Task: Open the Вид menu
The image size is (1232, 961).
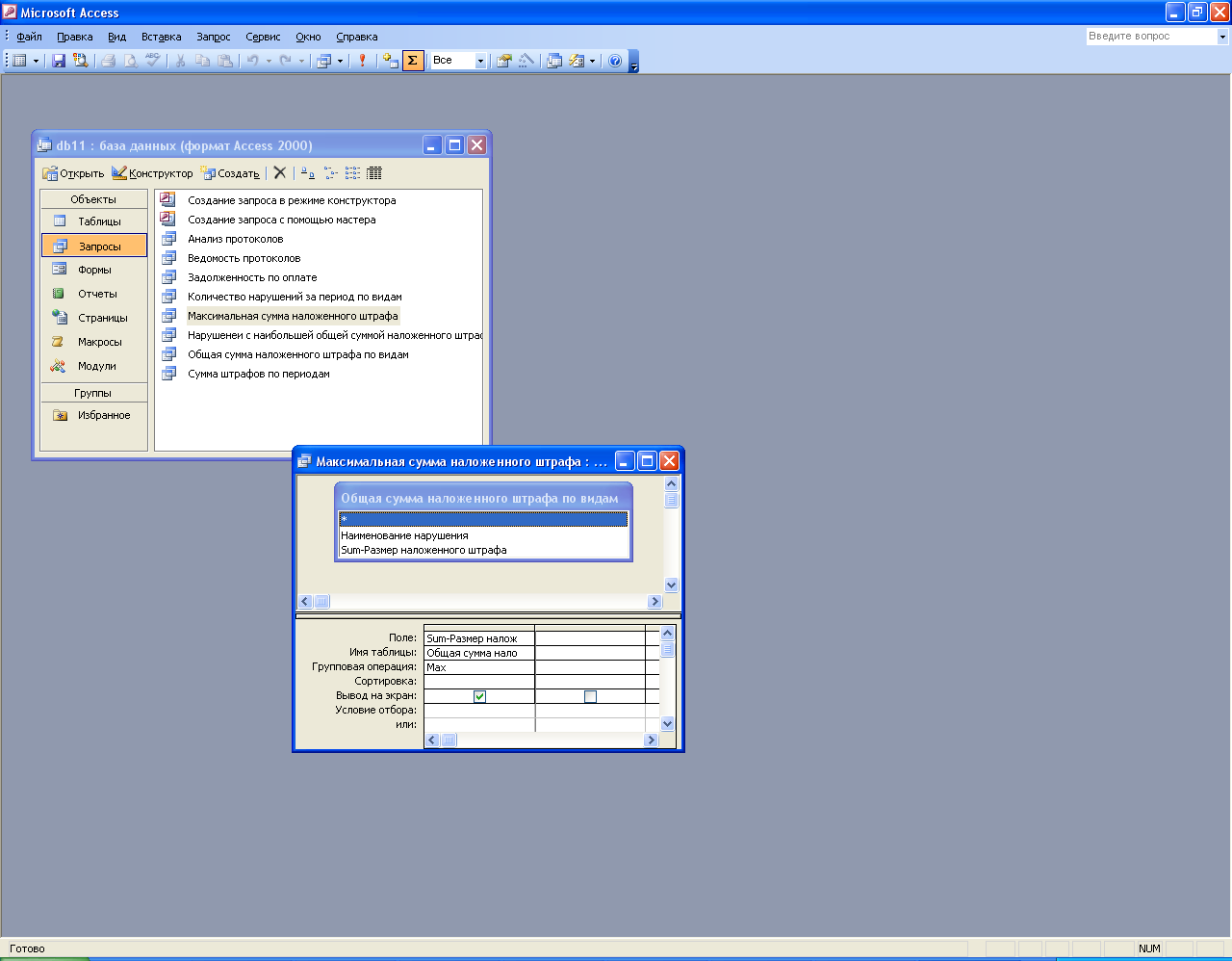Action: pyautogui.click(x=116, y=37)
